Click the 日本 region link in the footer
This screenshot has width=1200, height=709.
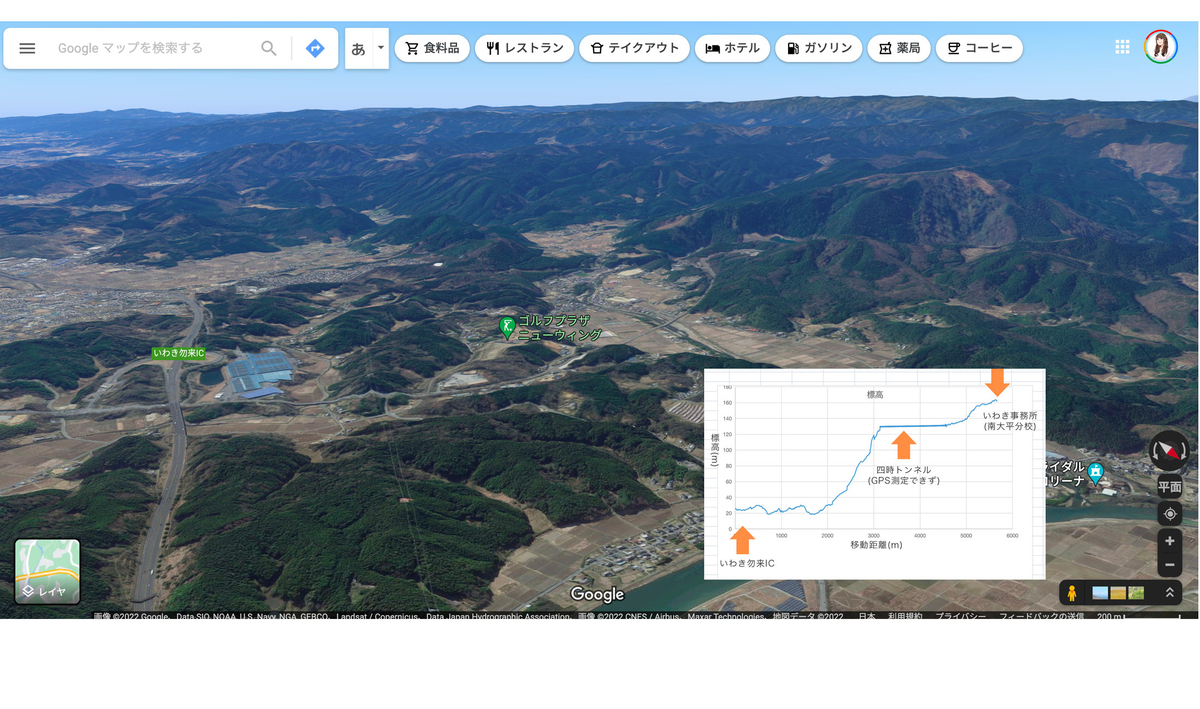tap(866, 617)
